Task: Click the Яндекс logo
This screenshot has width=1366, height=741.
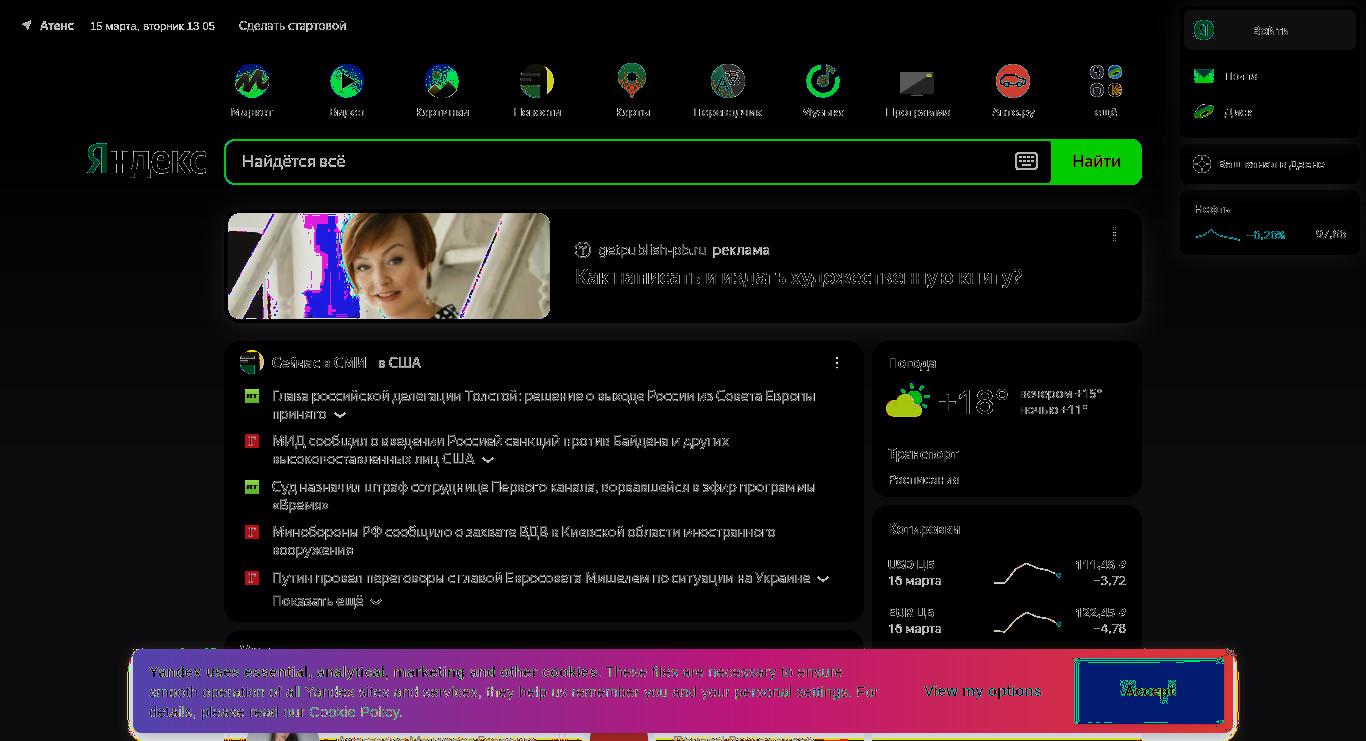Action: (x=146, y=160)
